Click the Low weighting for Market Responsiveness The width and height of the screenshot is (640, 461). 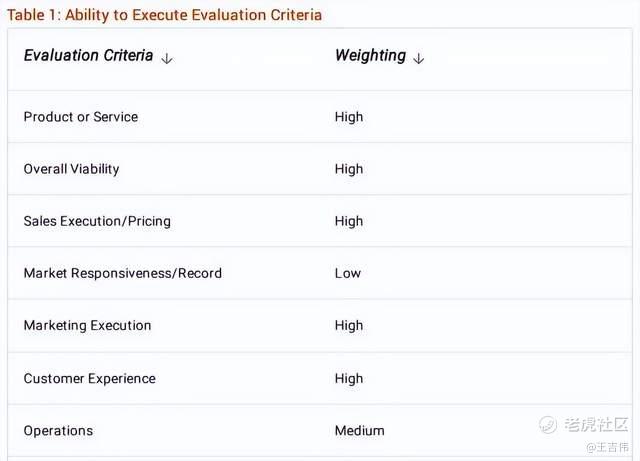pyautogui.click(x=348, y=273)
